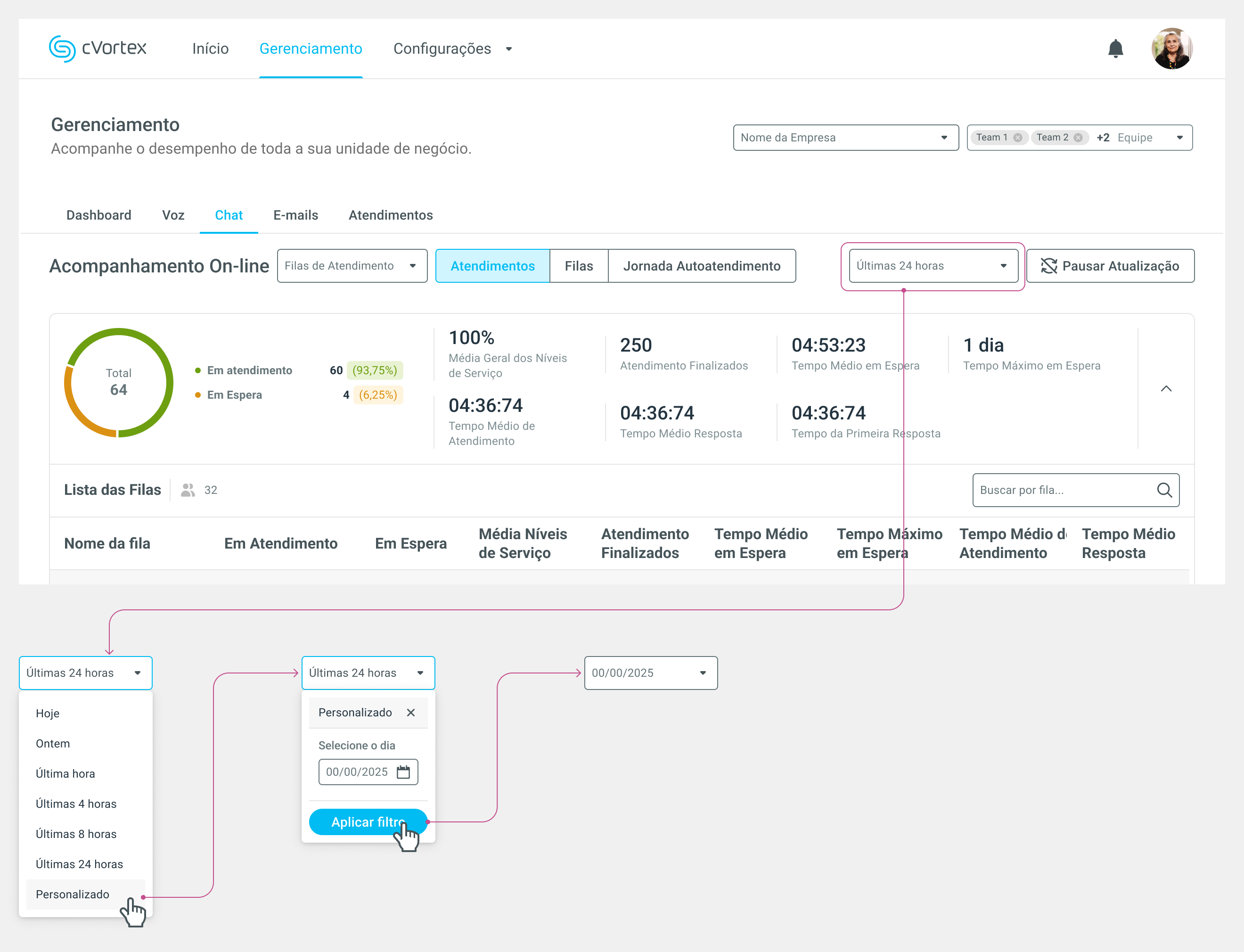This screenshot has width=1244, height=952.
Task: Select the Atendimentos segment toggle
Action: coord(492,266)
